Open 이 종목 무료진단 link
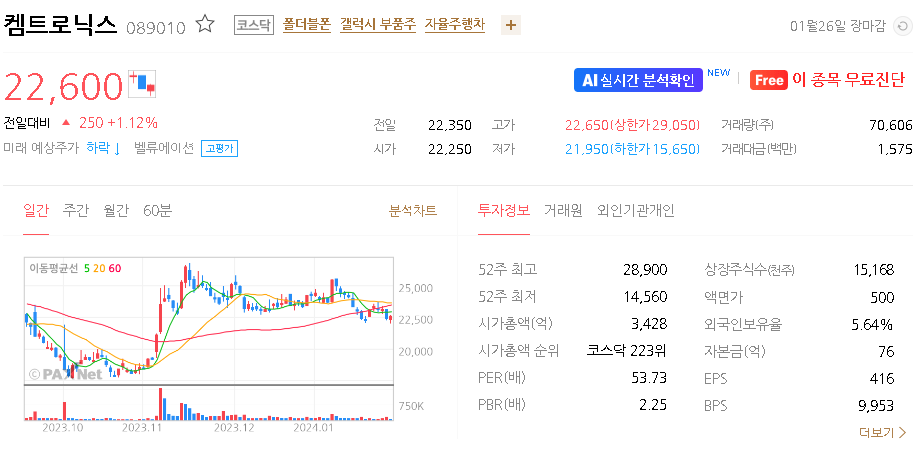The height and width of the screenshot is (459, 919). coord(849,80)
